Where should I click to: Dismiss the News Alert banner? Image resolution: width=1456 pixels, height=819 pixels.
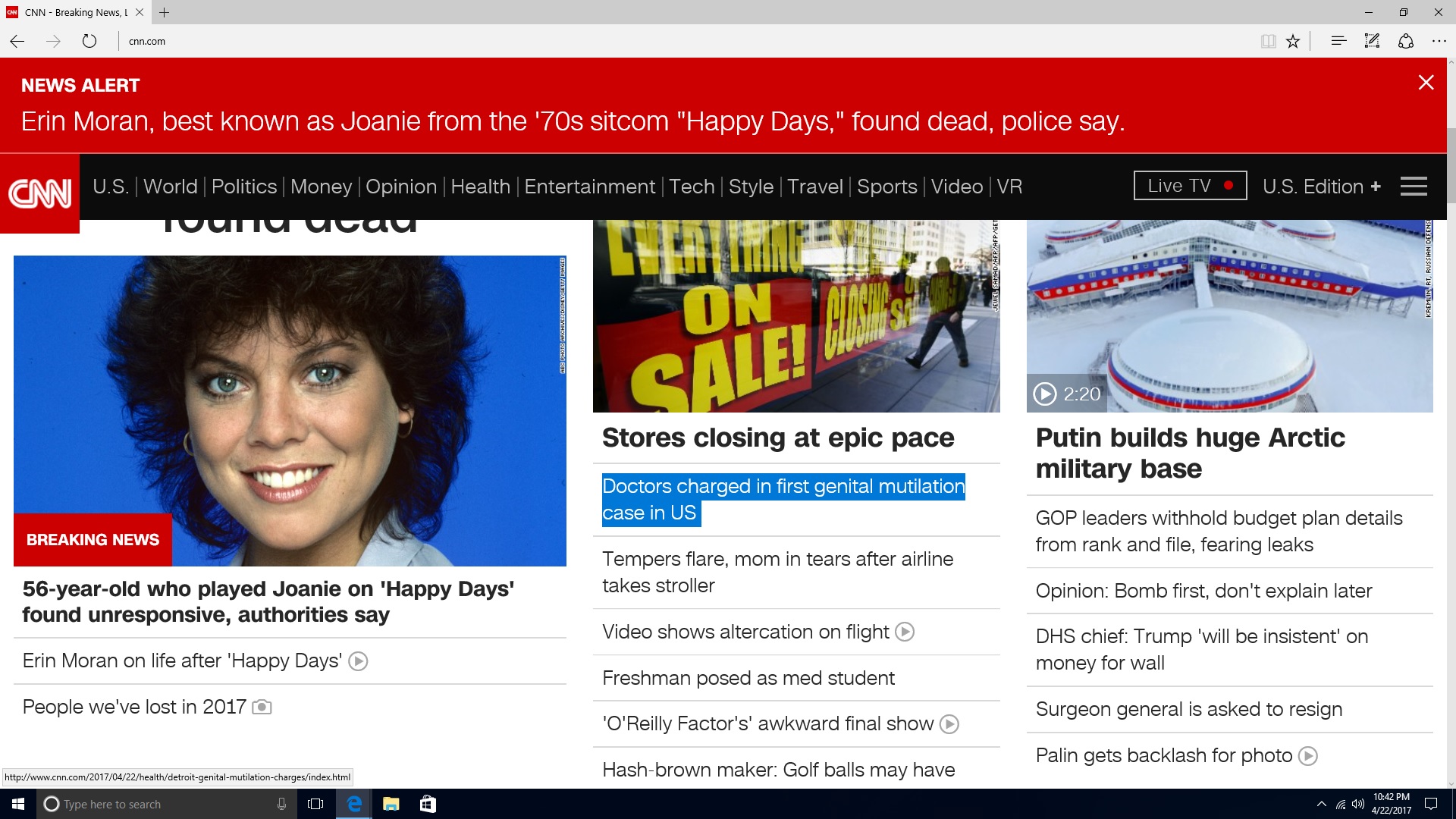1426,83
